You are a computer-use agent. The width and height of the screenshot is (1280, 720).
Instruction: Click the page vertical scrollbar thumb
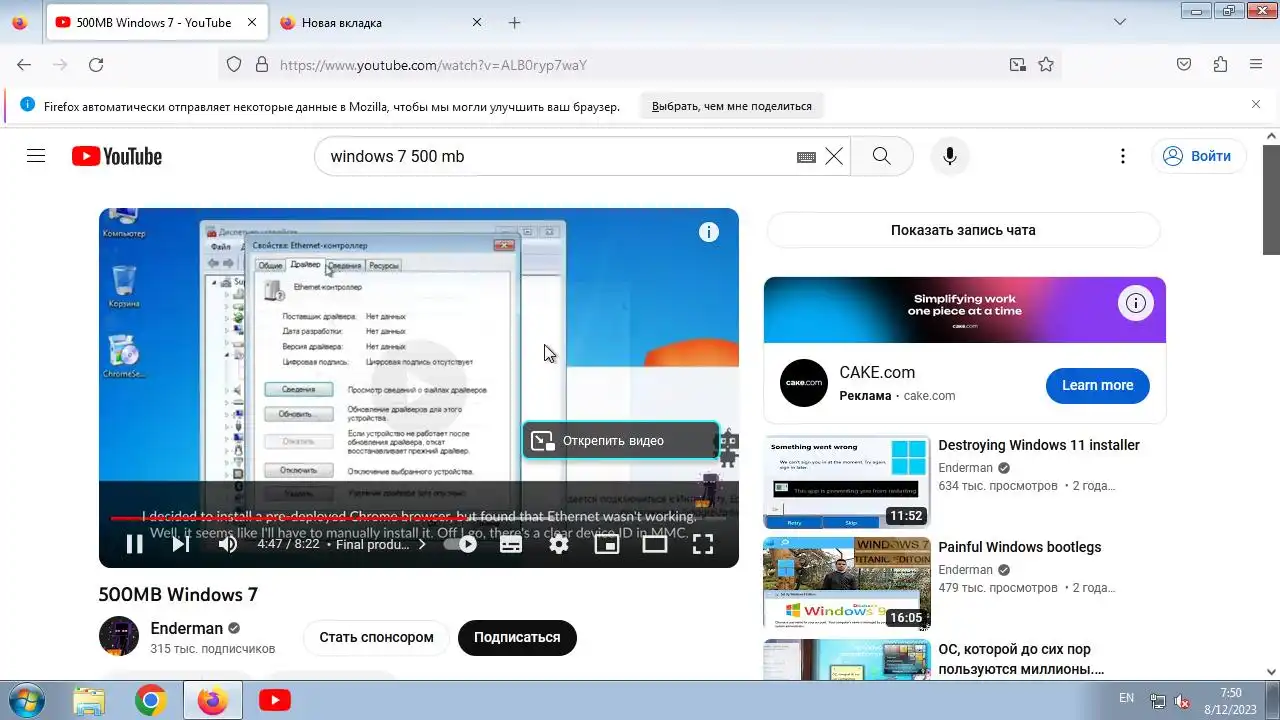tap(1271, 200)
